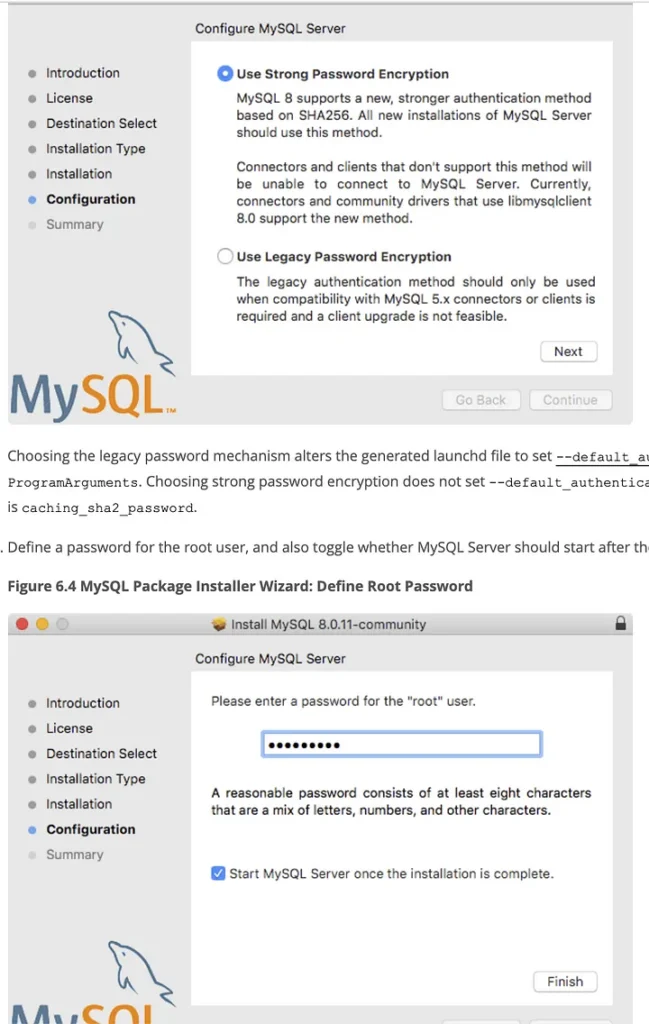Select Use Strong Password Encryption radio button
This screenshot has width=649, height=1024.
225,73
